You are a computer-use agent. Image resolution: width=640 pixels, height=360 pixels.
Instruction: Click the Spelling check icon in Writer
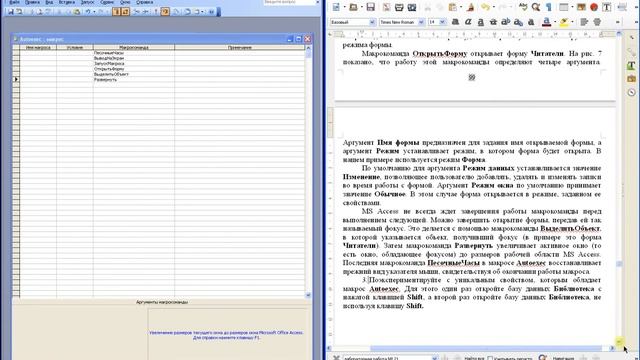(523, 7)
